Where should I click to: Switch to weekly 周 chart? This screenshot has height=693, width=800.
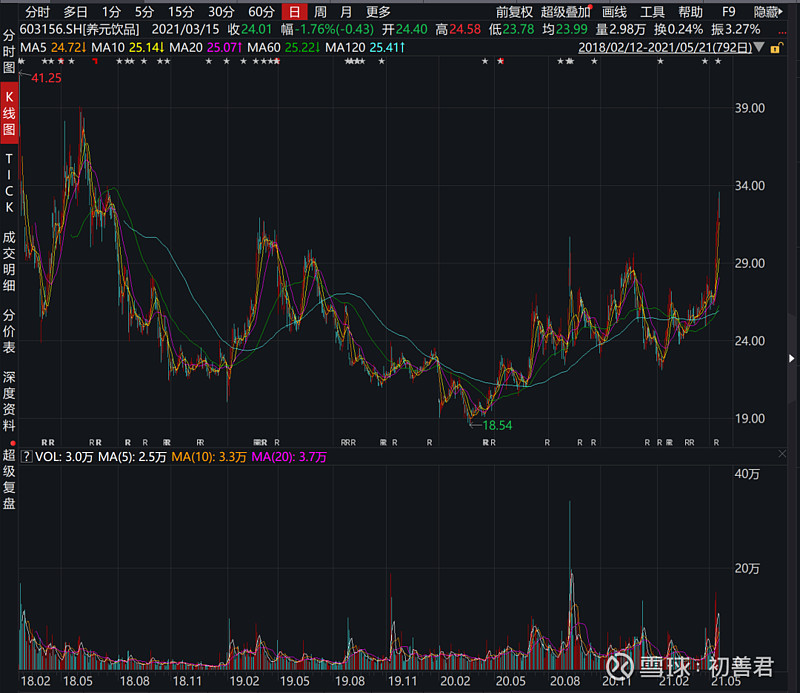click(x=320, y=12)
